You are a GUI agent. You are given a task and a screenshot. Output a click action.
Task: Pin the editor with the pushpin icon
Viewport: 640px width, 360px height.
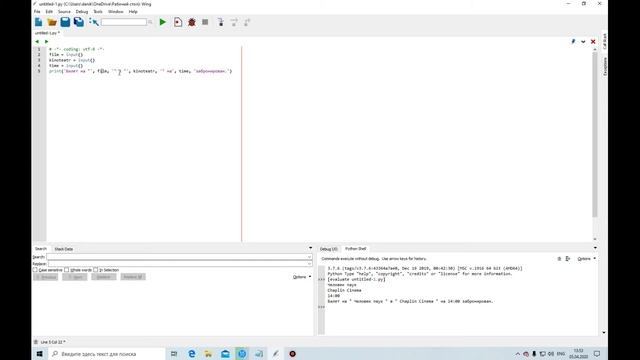(x=573, y=42)
